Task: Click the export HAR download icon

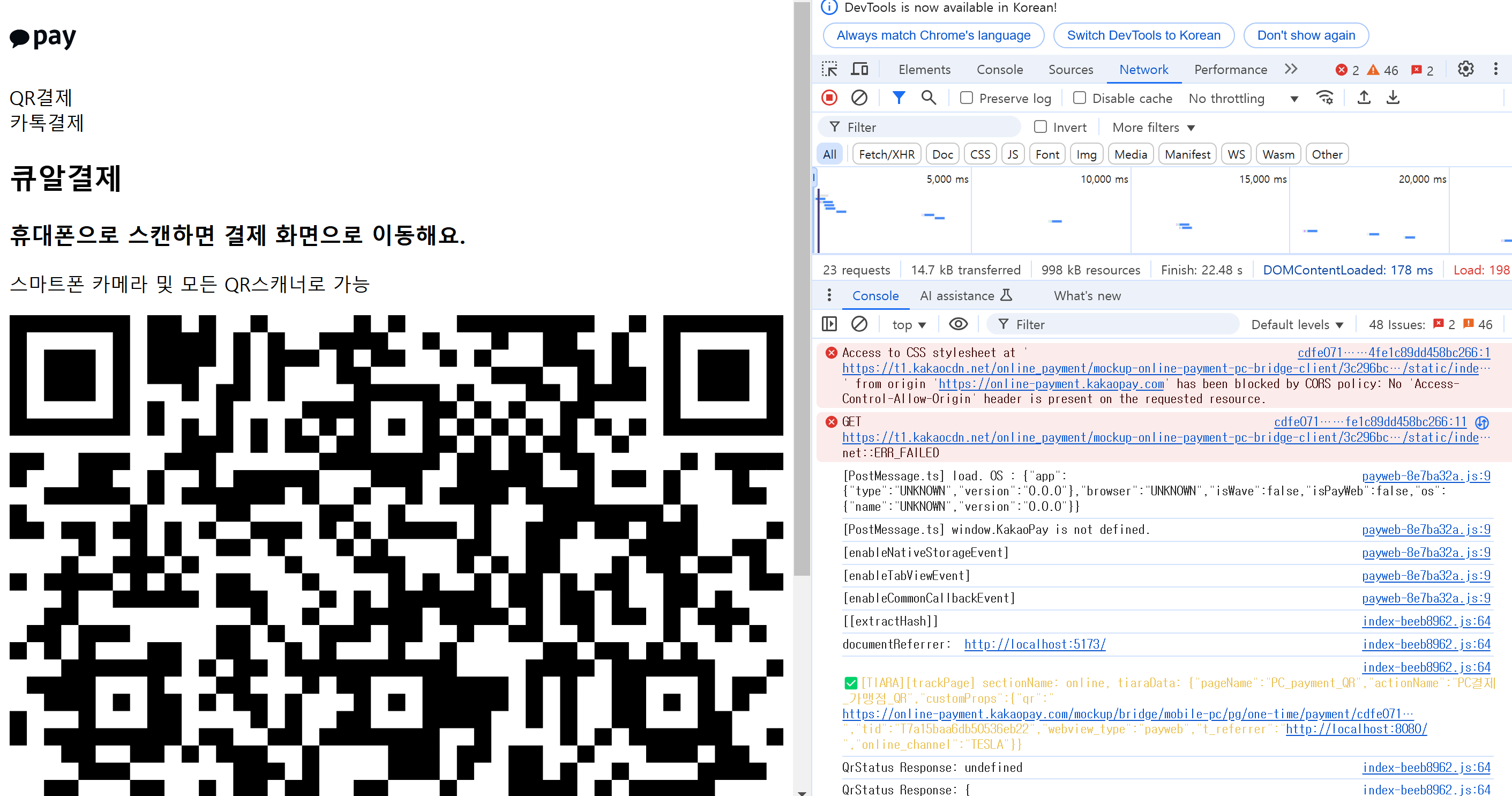Action: point(1393,98)
